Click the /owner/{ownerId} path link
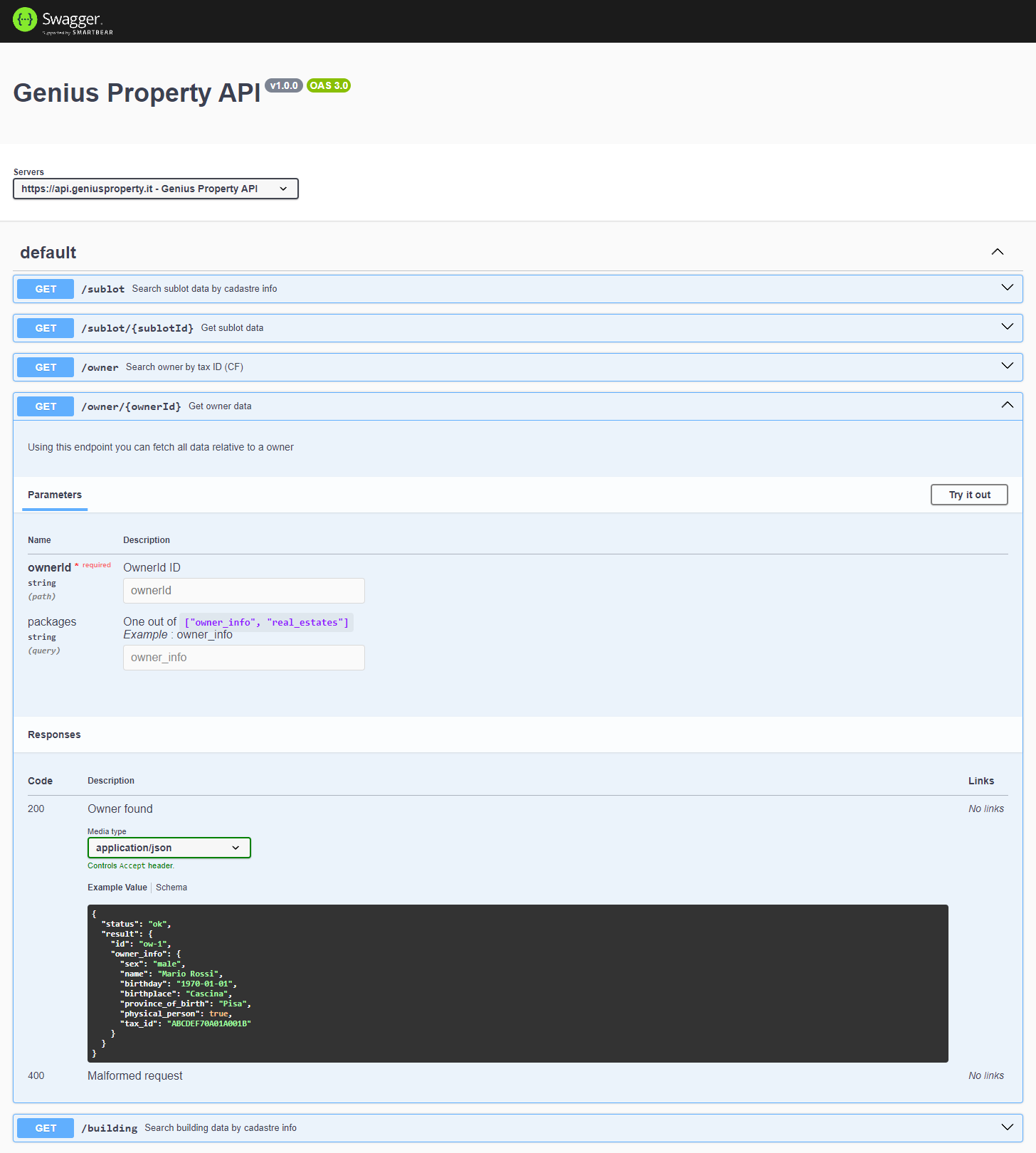This screenshot has width=1036, height=1153. coord(131,406)
